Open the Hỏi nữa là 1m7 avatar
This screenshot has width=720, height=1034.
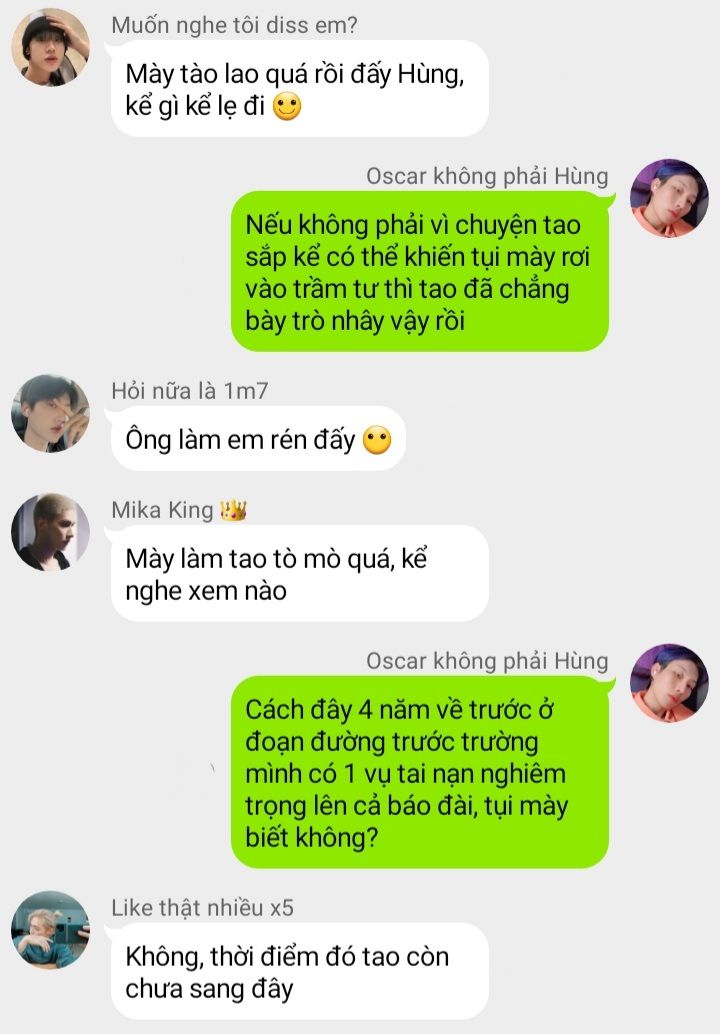(50, 413)
